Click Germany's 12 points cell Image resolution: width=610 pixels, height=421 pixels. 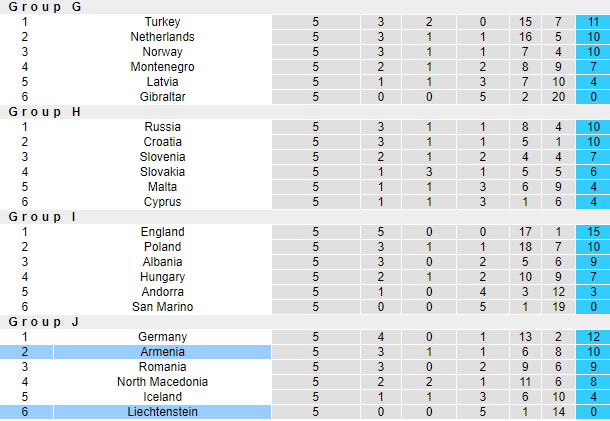point(592,337)
